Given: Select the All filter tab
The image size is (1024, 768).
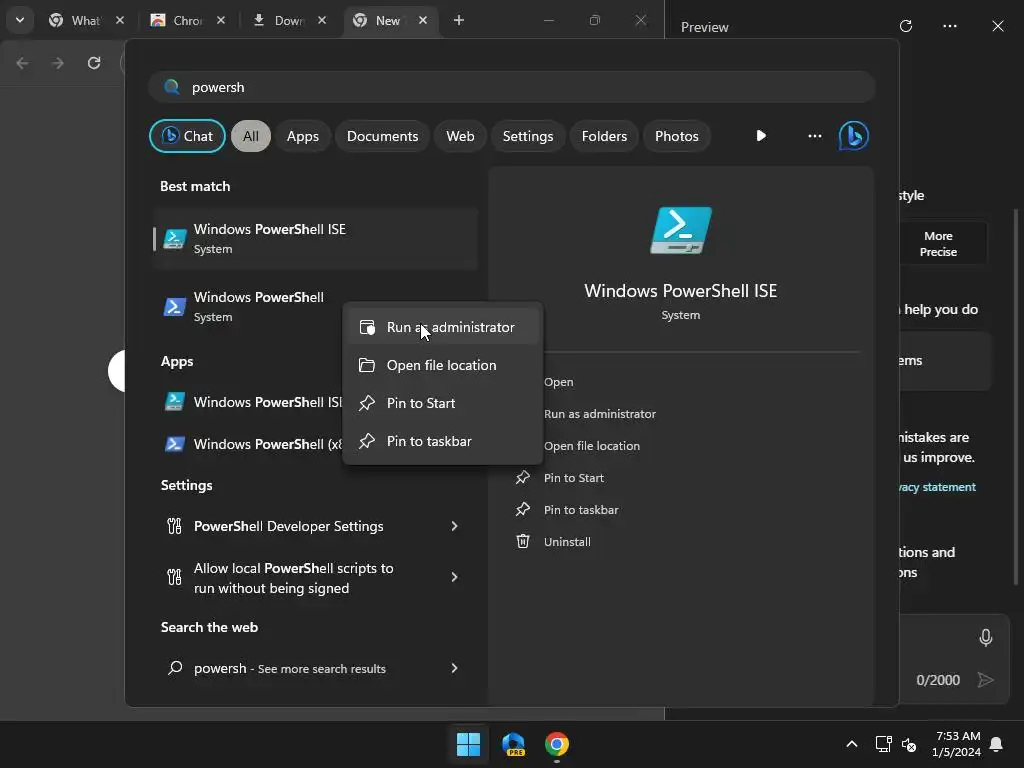Looking at the screenshot, I should coord(251,136).
